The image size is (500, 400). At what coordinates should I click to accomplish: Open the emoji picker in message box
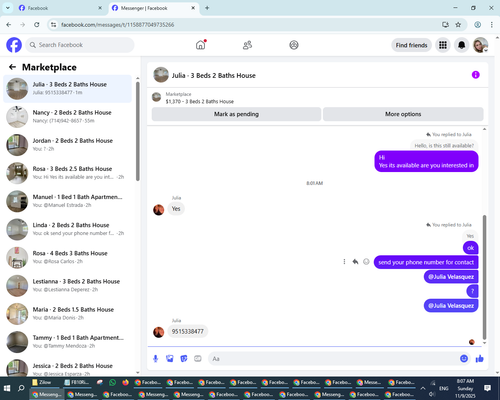(x=464, y=359)
